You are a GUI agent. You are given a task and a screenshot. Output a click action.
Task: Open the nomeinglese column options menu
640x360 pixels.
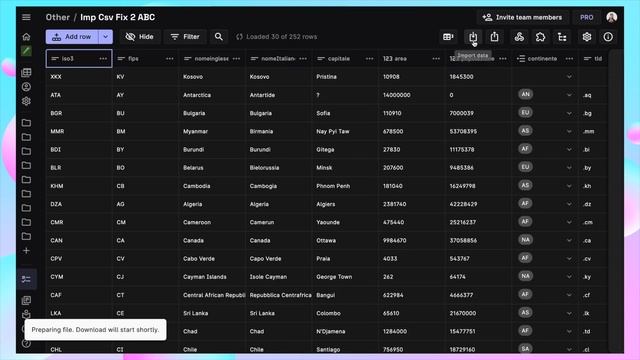pyautogui.click(x=236, y=59)
